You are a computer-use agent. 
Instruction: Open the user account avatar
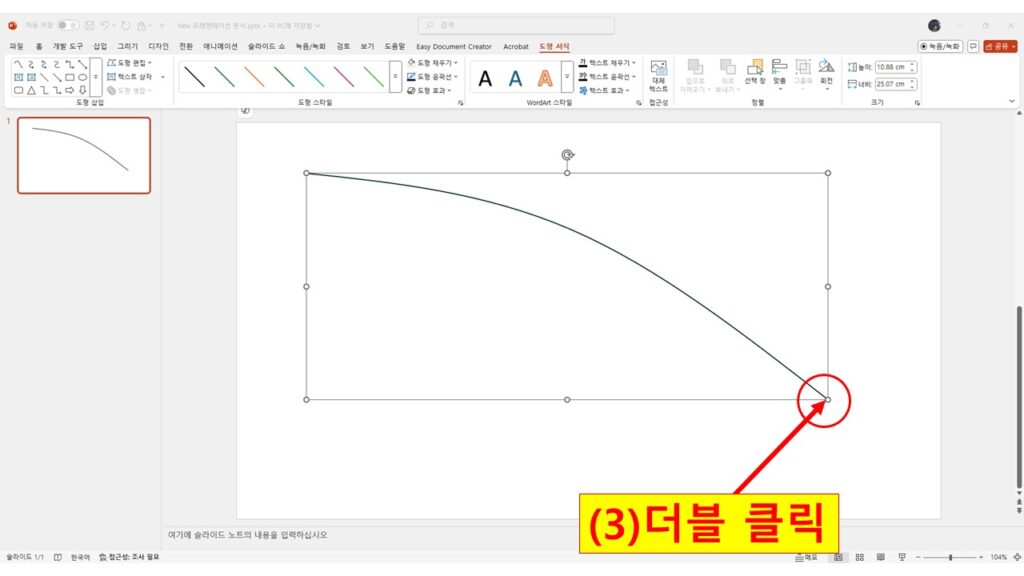(x=934, y=25)
